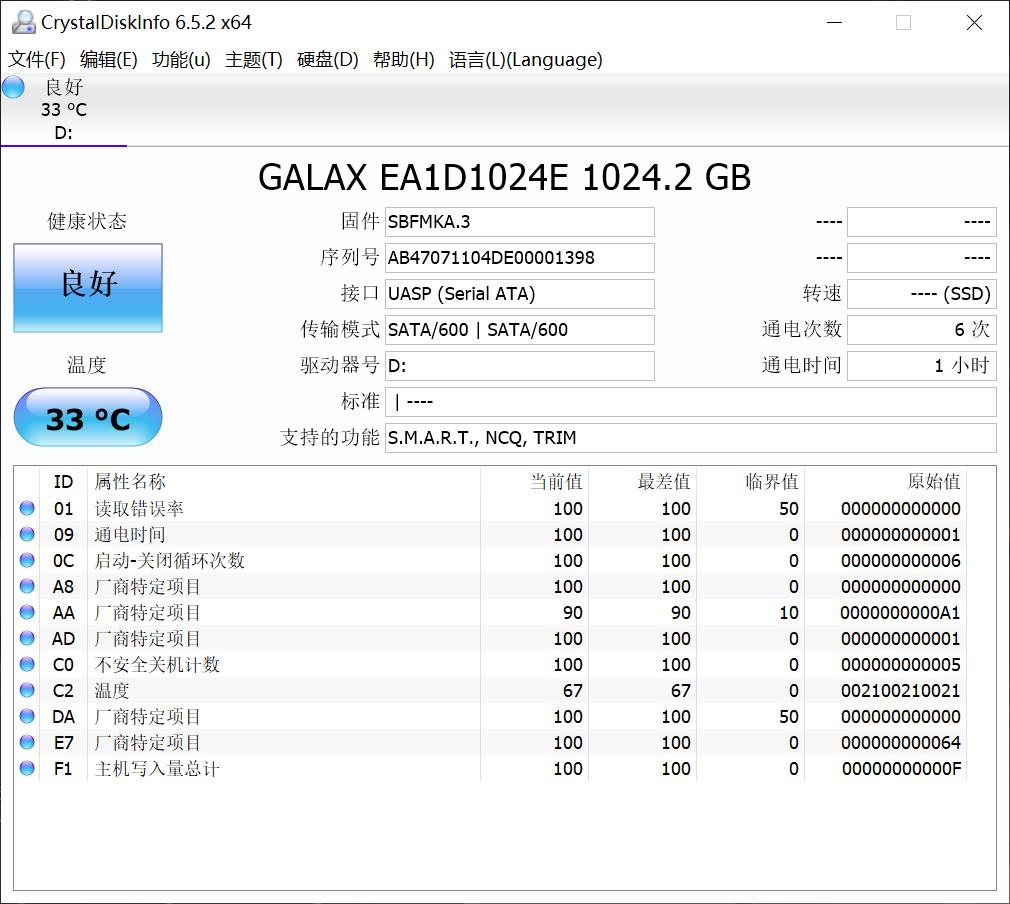This screenshot has height=904, width=1010.
Task: Click the 33 °C temperature button
Action: (x=87, y=417)
